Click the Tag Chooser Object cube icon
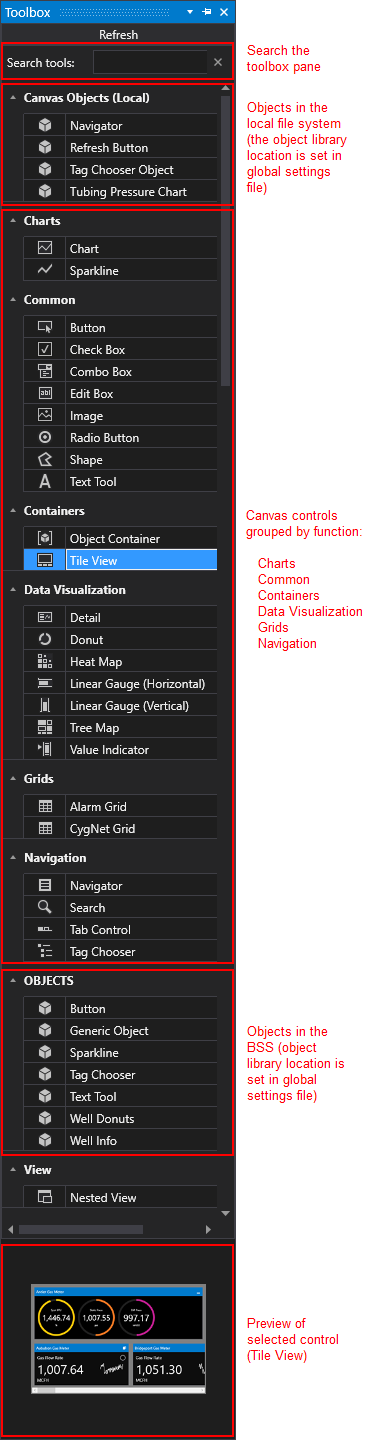 44,170
